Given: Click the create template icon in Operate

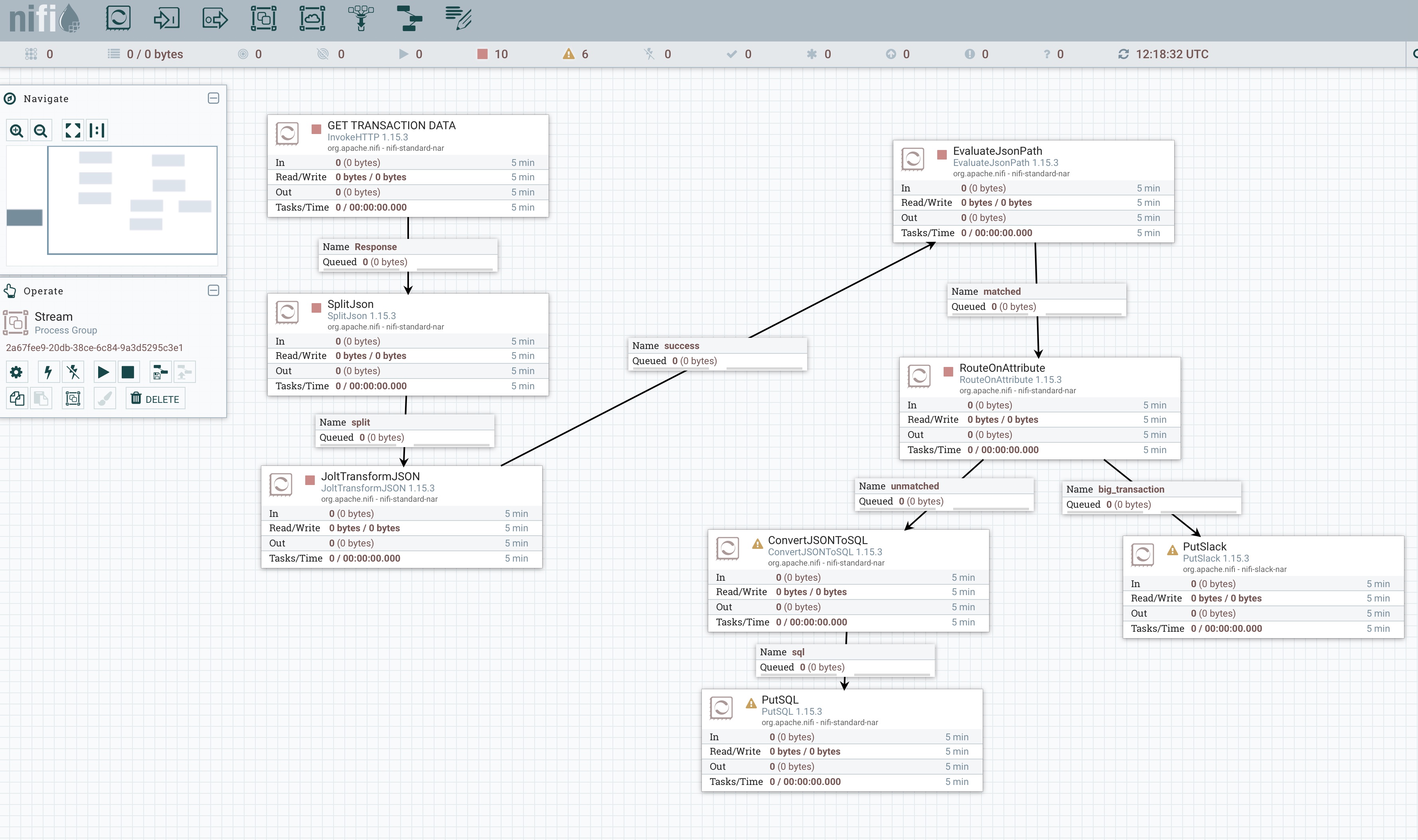Looking at the screenshot, I should pos(160,372).
